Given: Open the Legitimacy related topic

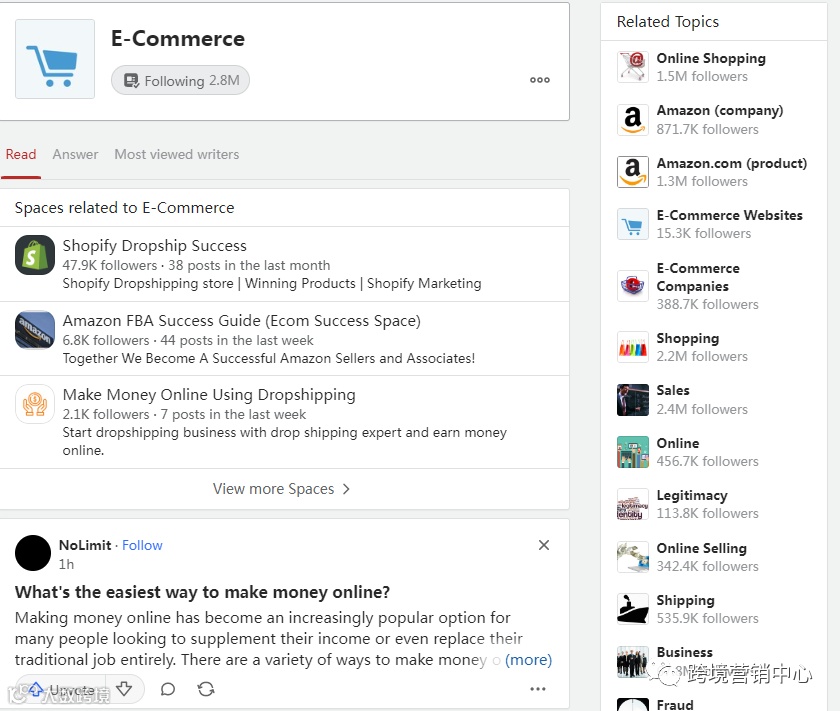Looking at the screenshot, I should (x=692, y=496).
